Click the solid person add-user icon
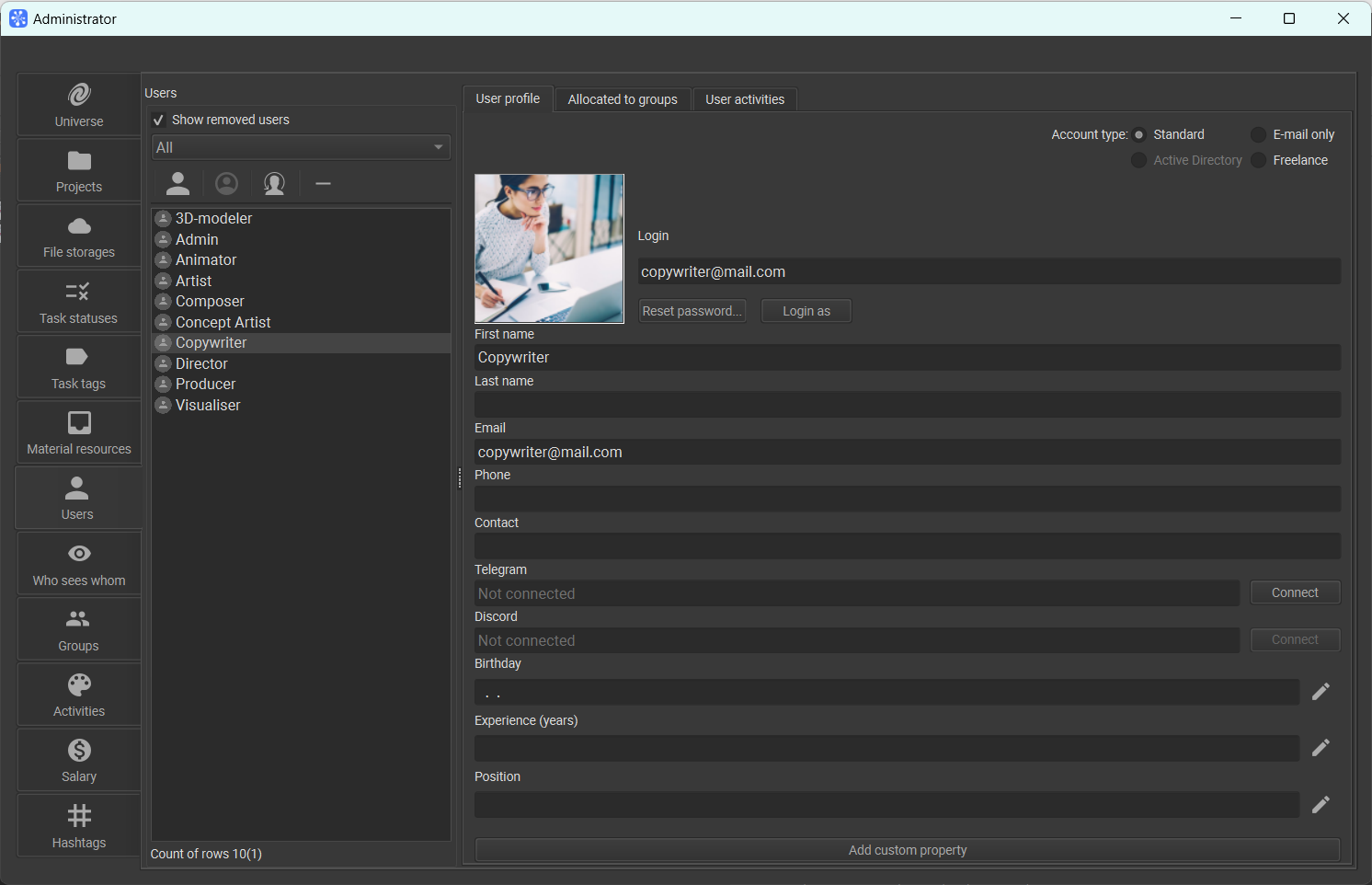Screen dimensions: 1372x885 tap(178, 184)
